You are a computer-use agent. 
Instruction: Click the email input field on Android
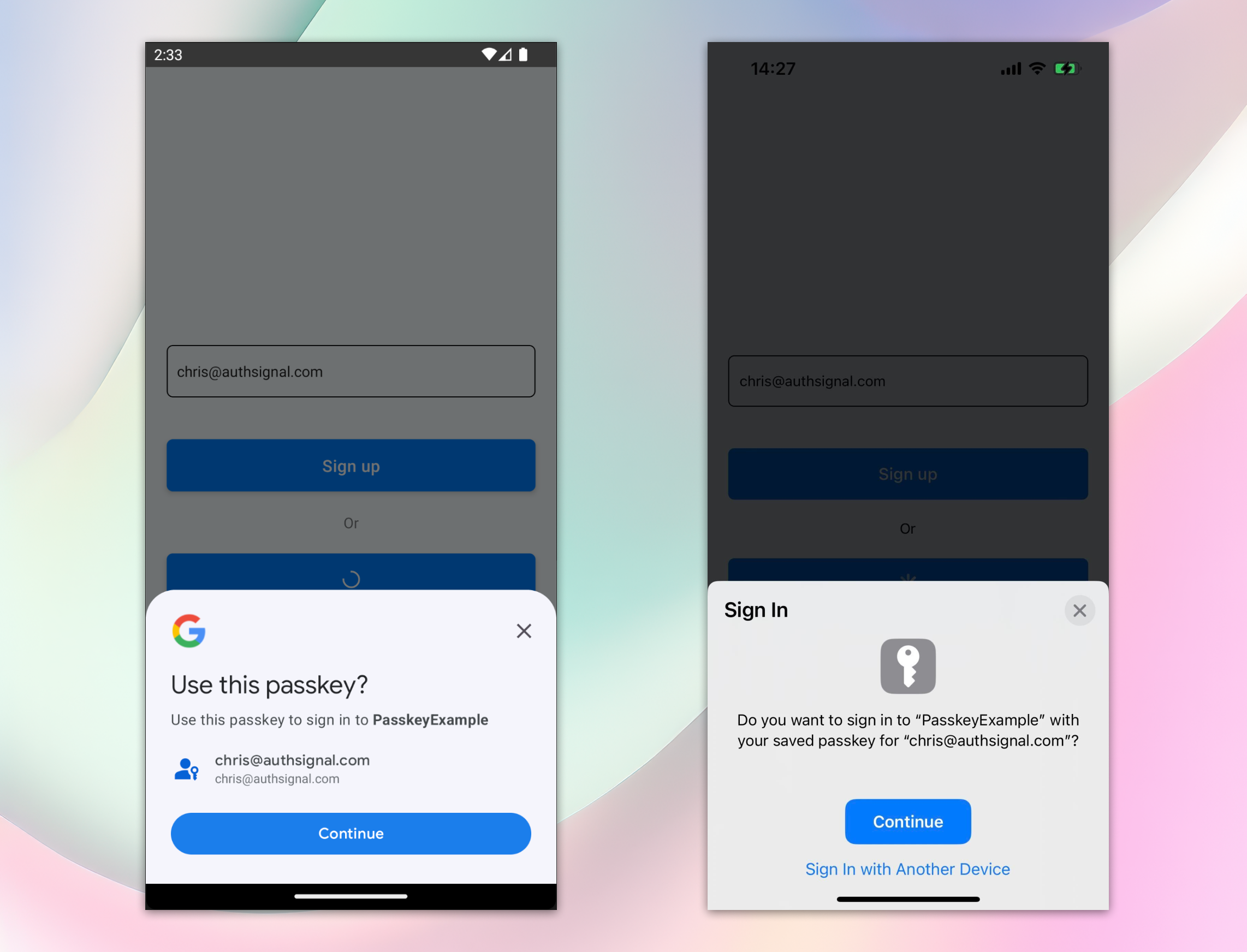click(x=350, y=372)
